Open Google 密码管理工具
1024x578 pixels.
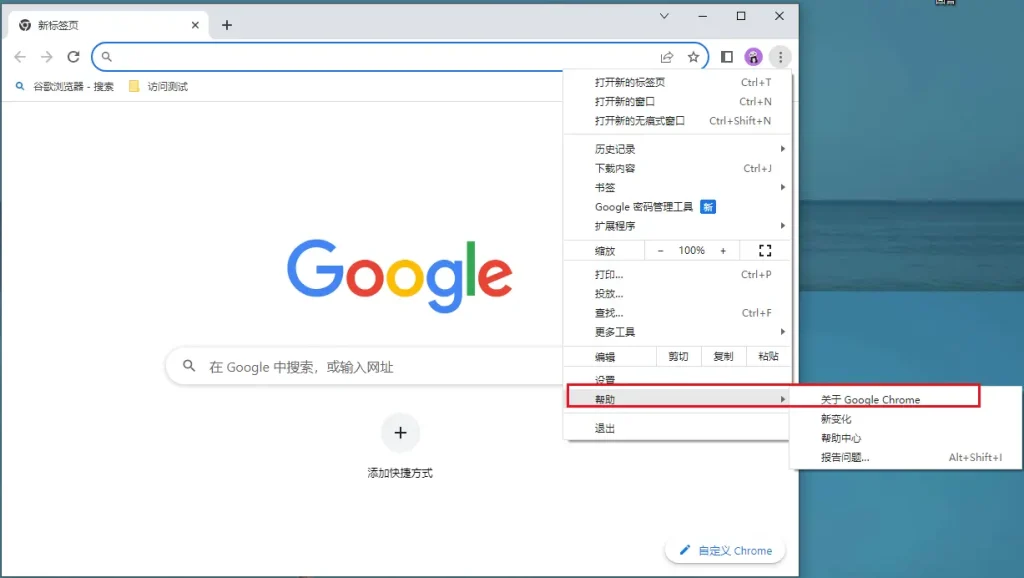click(x=678, y=207)
